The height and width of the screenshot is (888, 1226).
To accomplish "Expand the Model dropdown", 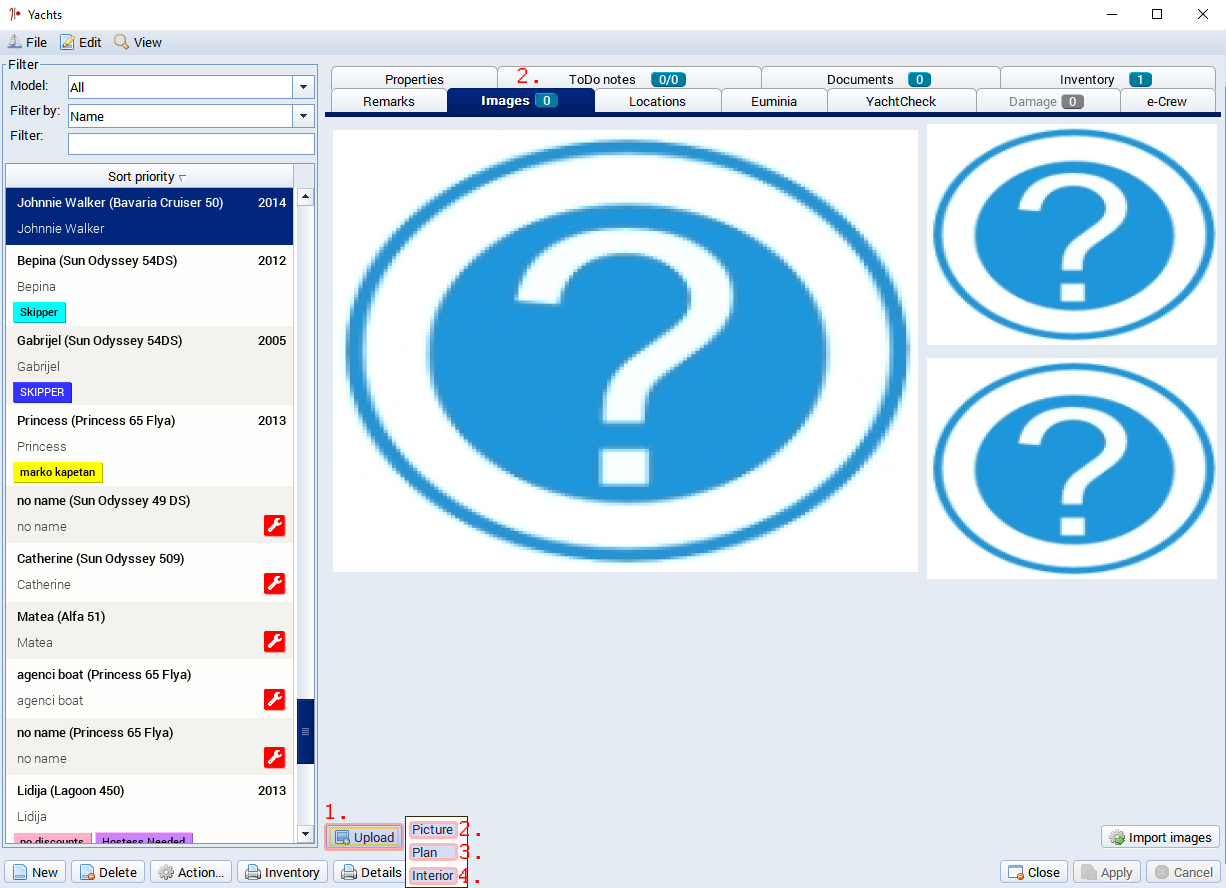I will pyautogui.click(x=304, y=87).
